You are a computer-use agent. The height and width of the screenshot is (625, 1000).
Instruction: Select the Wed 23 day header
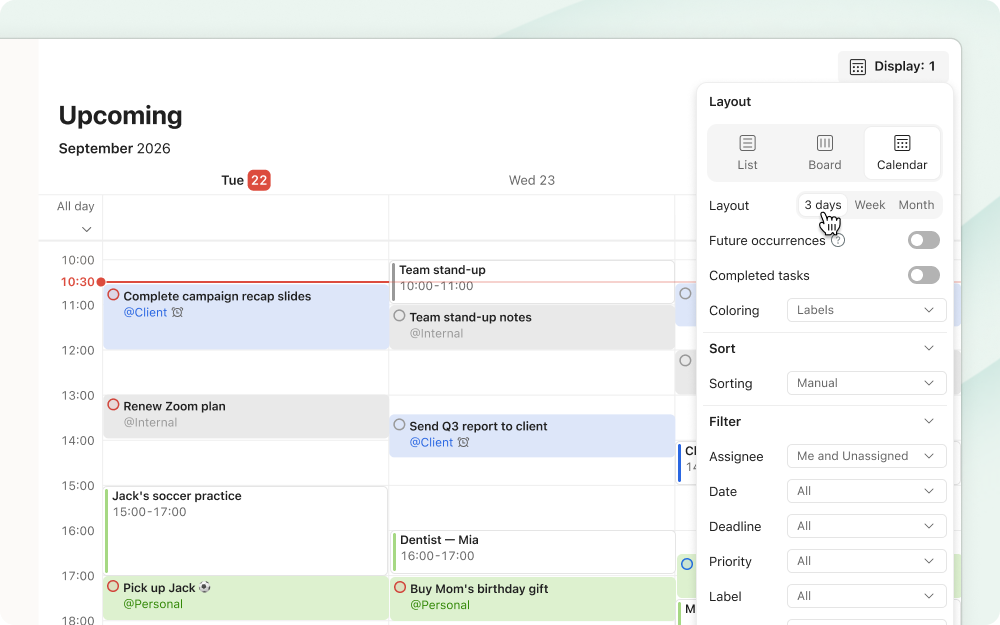point(532,180)
